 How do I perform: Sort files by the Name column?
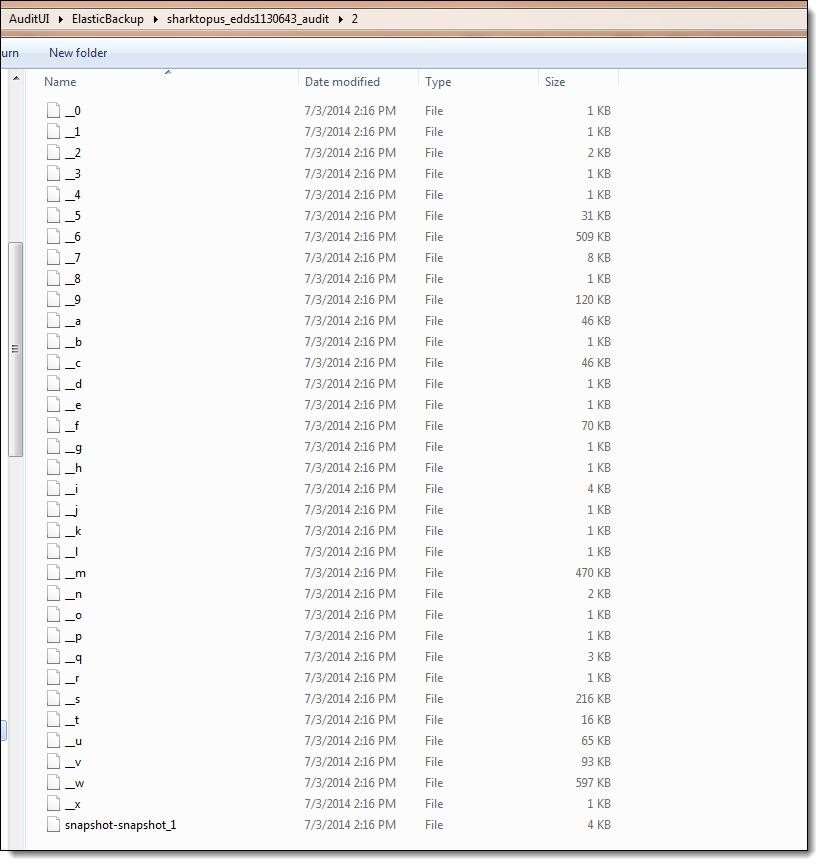point(60,82)
